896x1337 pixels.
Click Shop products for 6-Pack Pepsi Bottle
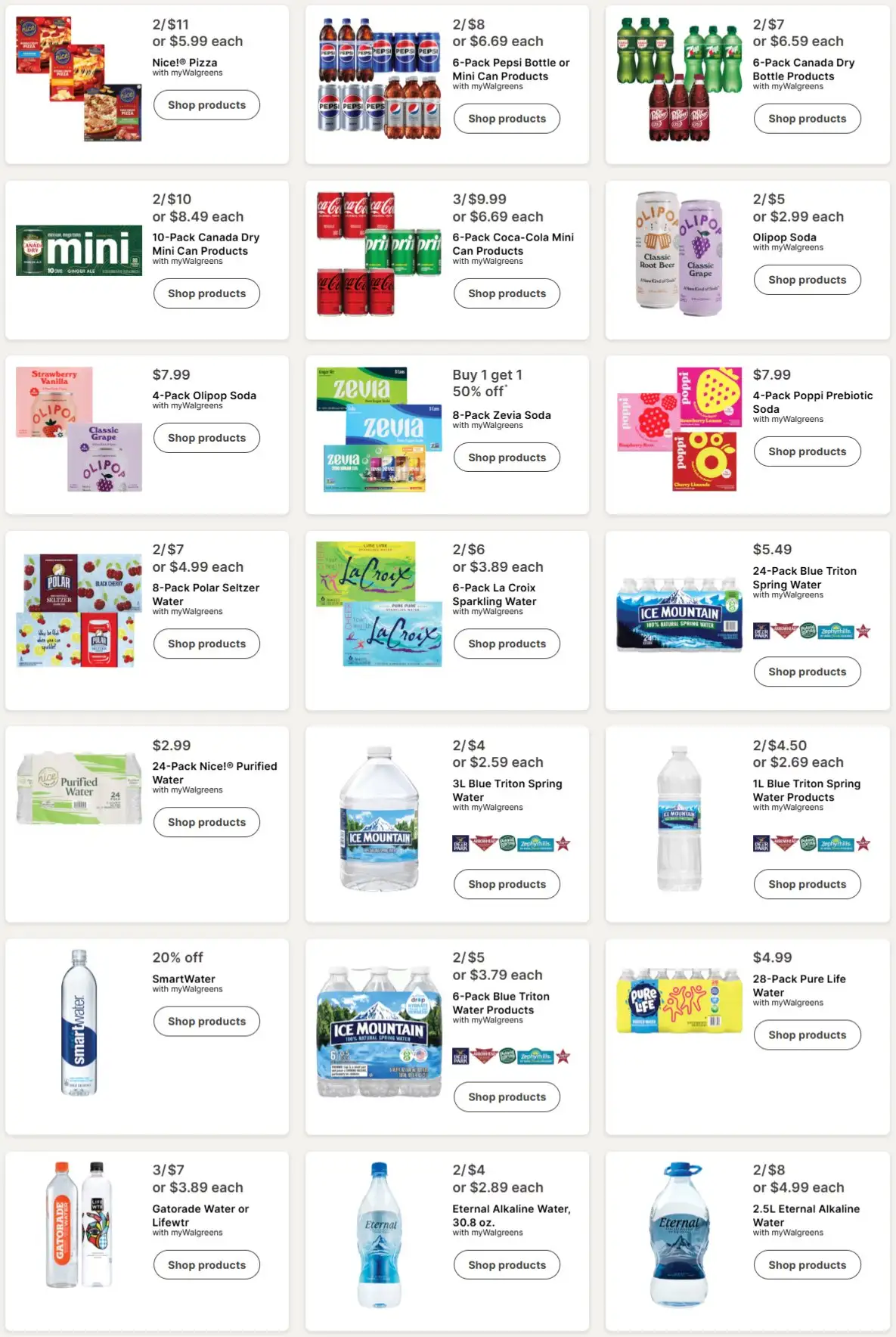pyautogui.click(x=507, y=119)
